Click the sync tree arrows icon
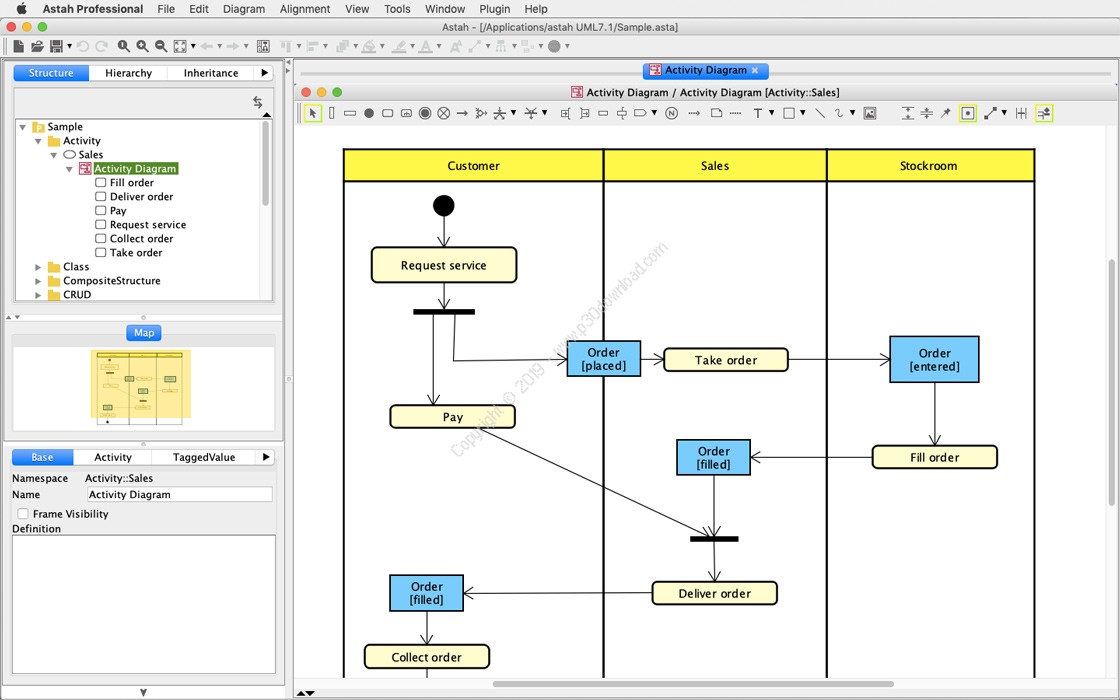Image resolution: width=1120 pixels, height=700 pixels. click(258, 102)
